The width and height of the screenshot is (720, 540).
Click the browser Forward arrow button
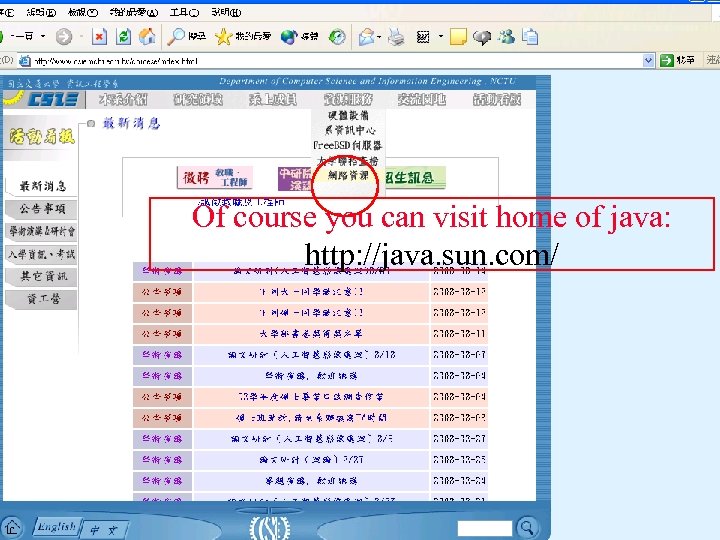(64, 36)
